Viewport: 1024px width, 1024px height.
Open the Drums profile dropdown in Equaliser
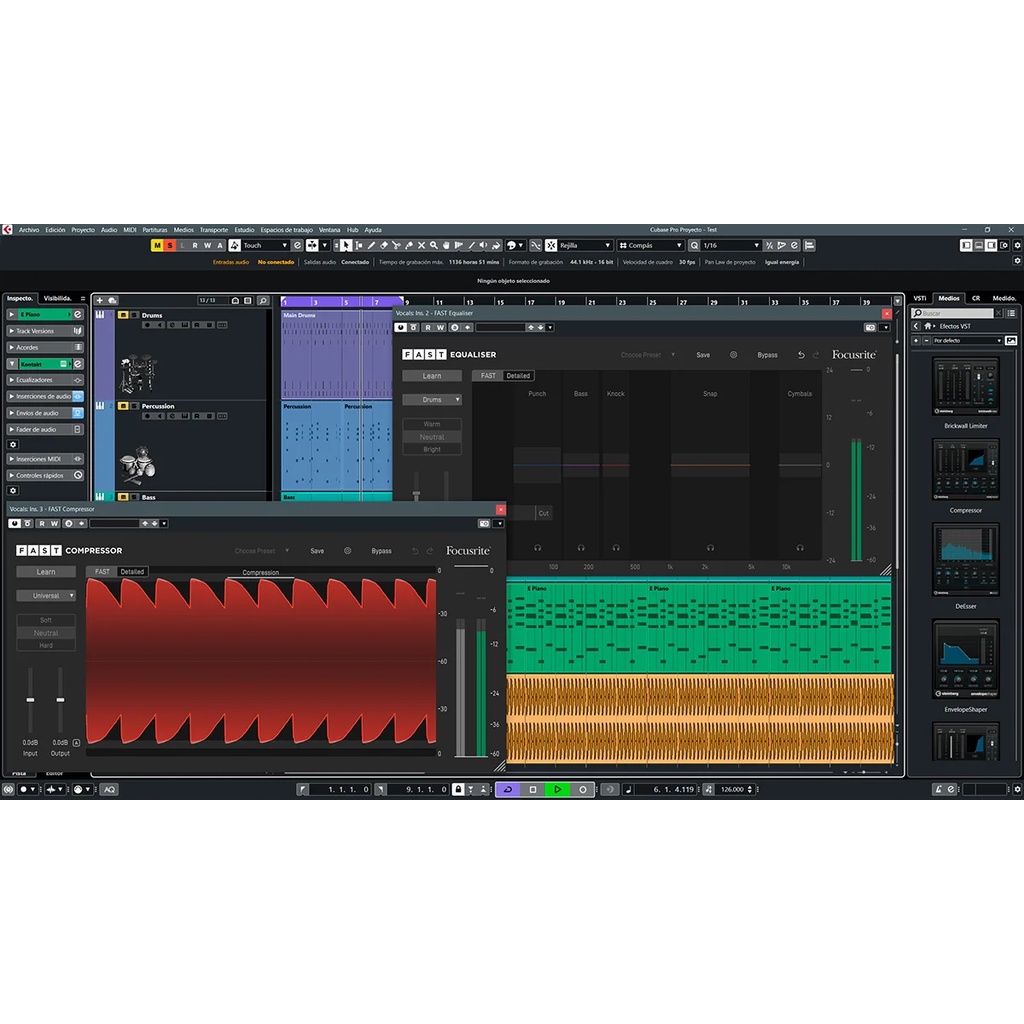[x=432, y=400]
